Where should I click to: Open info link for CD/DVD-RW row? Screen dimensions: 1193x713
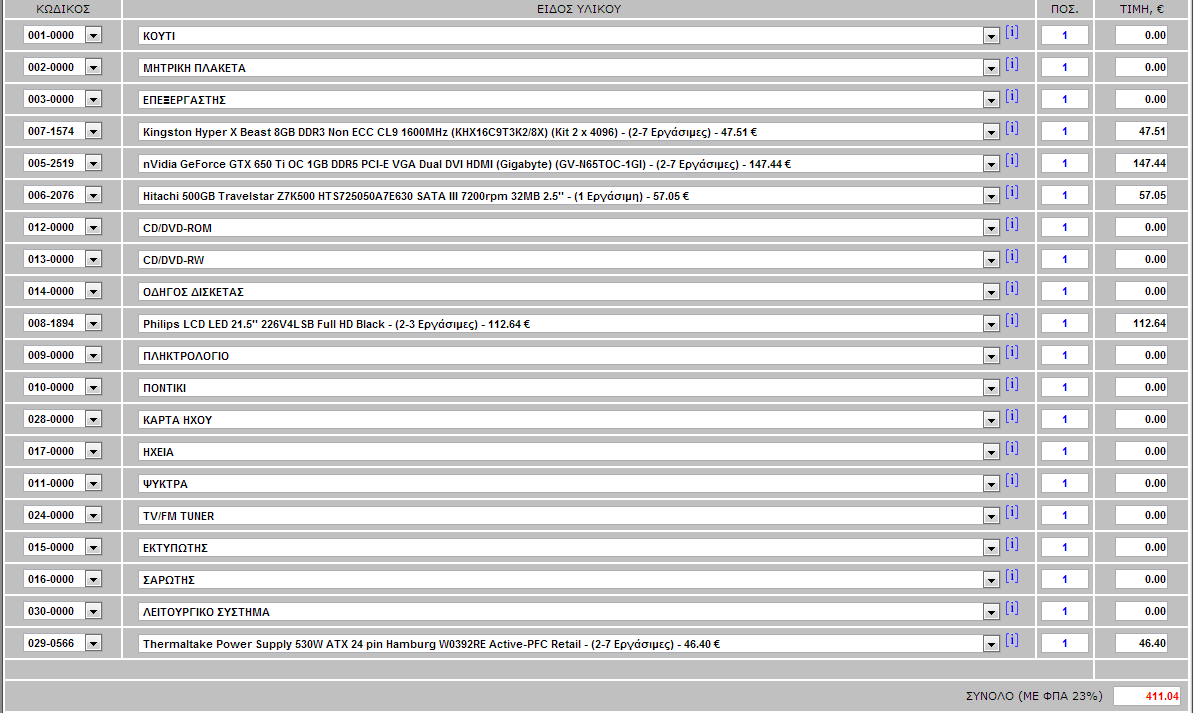click(1012, 256)
